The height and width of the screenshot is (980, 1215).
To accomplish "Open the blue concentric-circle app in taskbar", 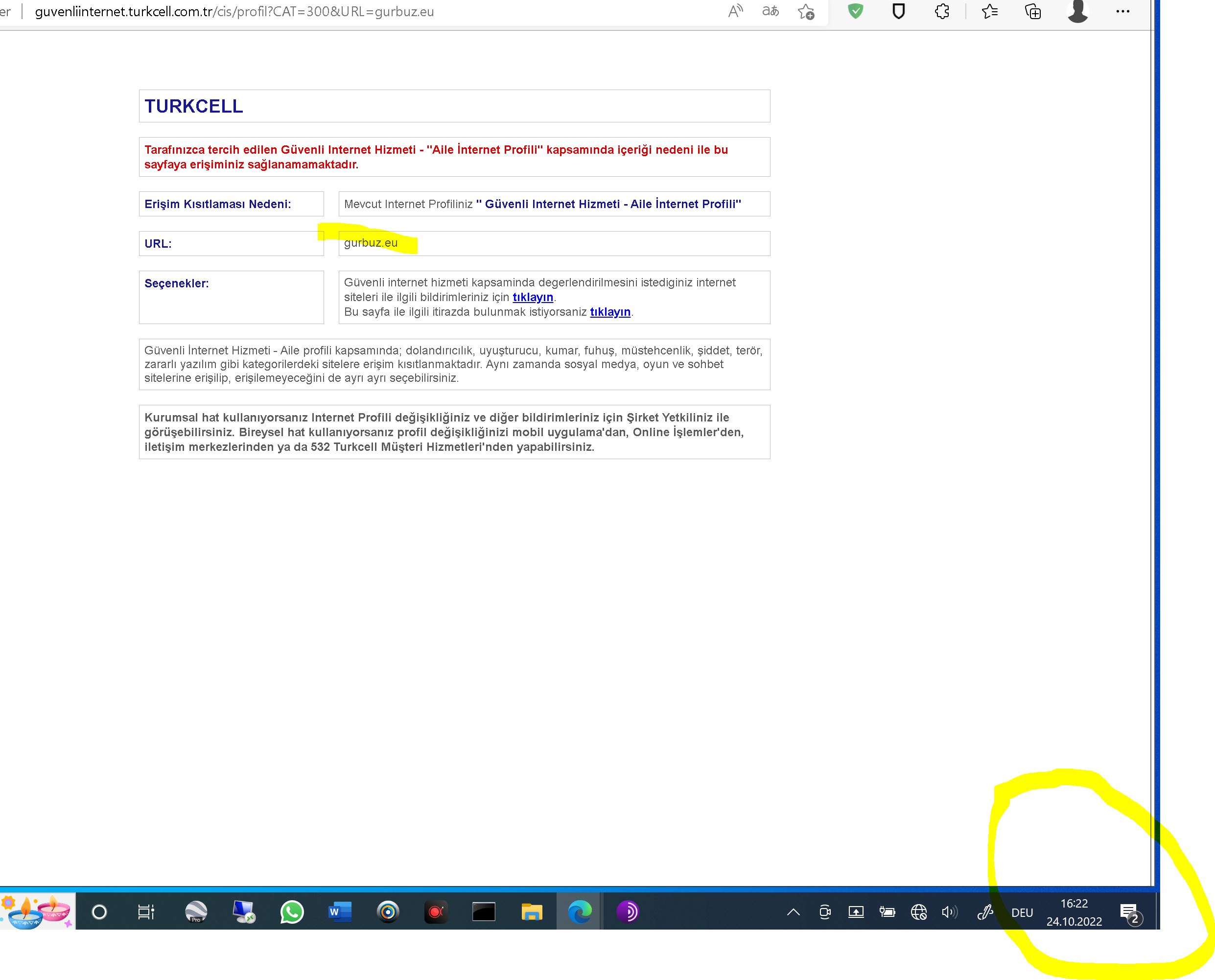I will coord(388,911).
